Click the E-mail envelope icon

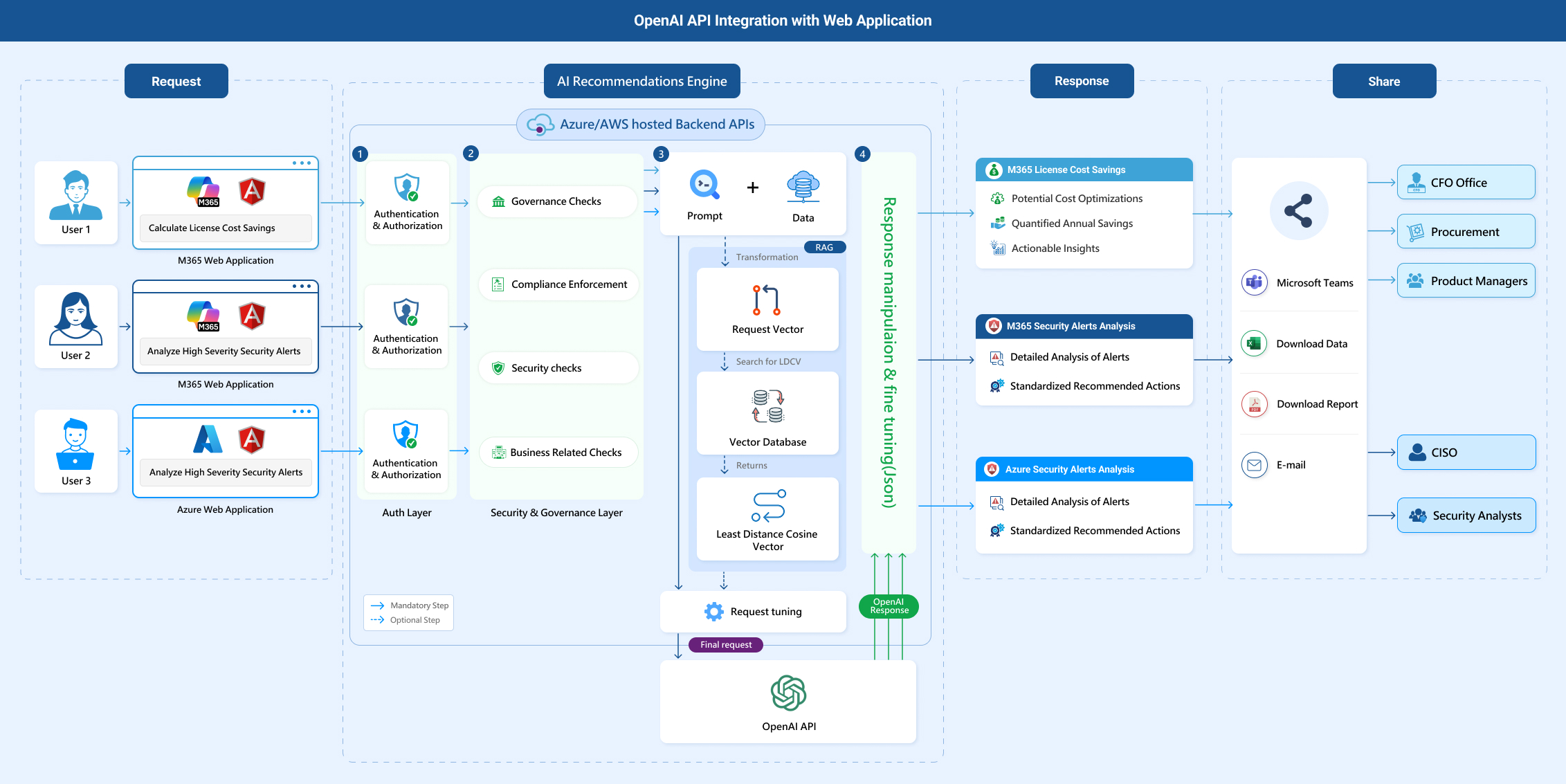pyautogui.click(x=1255, y=465)
